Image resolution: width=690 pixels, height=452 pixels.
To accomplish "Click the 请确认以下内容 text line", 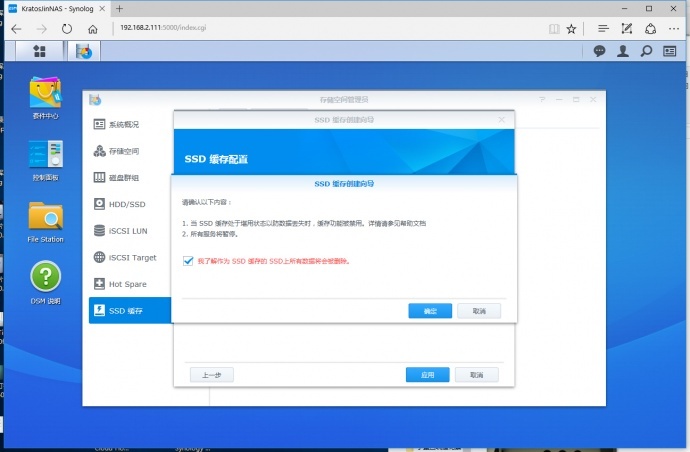I will tap(206, 202).
